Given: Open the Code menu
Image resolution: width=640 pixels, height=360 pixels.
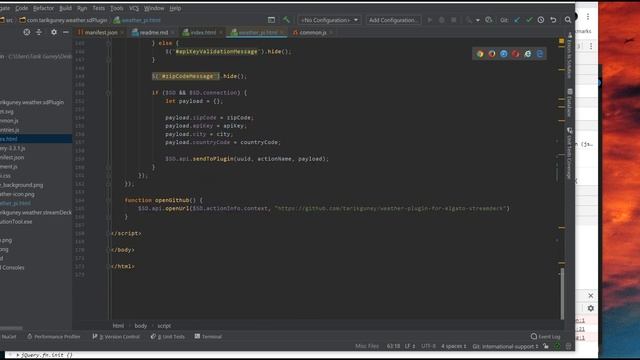Looking at the screenshot, I should tap(22, 8).
